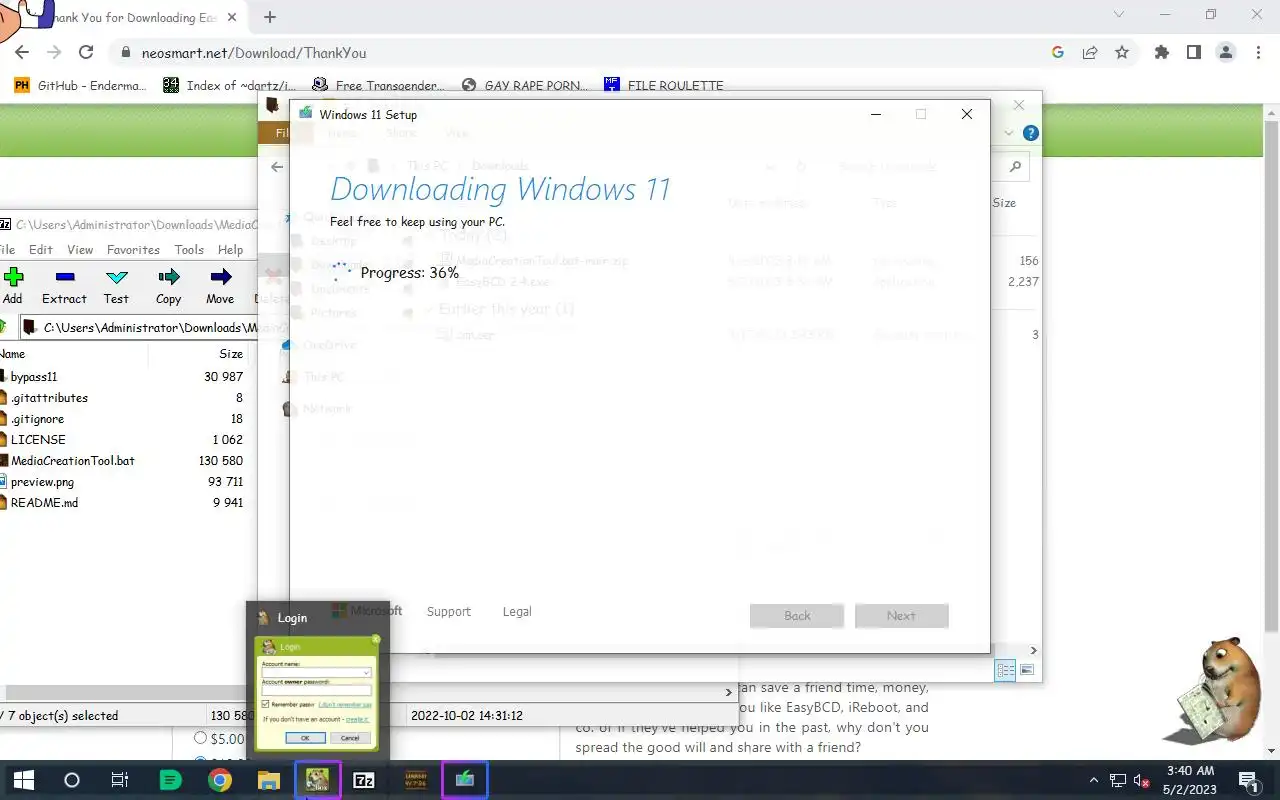Click the Copy icon in 7-Zip toolbar
The width and height of the screenshot is (1280, 800).
pyautogui.click(x=169, y=277)
